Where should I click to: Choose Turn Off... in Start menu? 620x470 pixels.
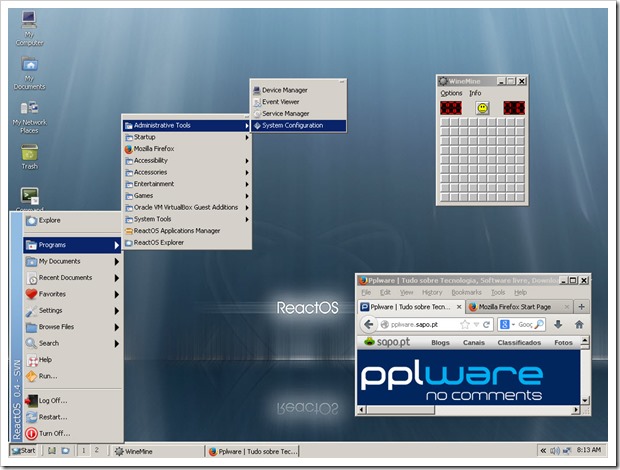click(73, 434)
